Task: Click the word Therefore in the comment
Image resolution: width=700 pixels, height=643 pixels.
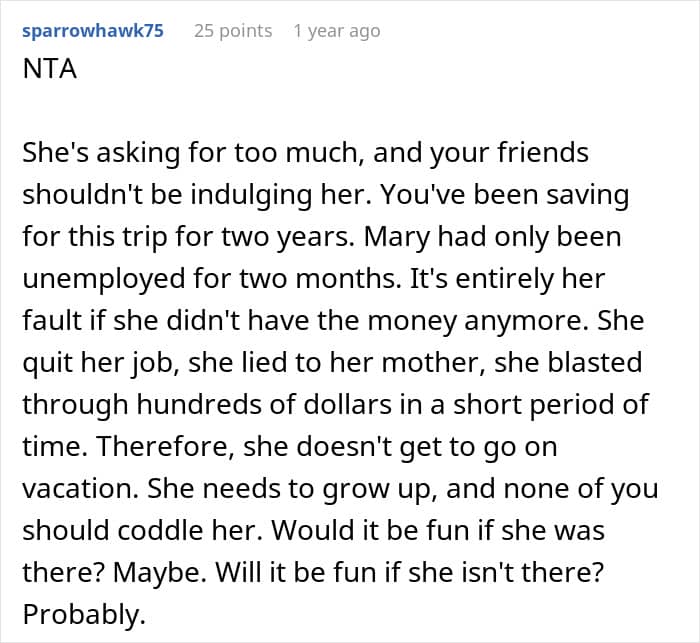Action: 165,447
